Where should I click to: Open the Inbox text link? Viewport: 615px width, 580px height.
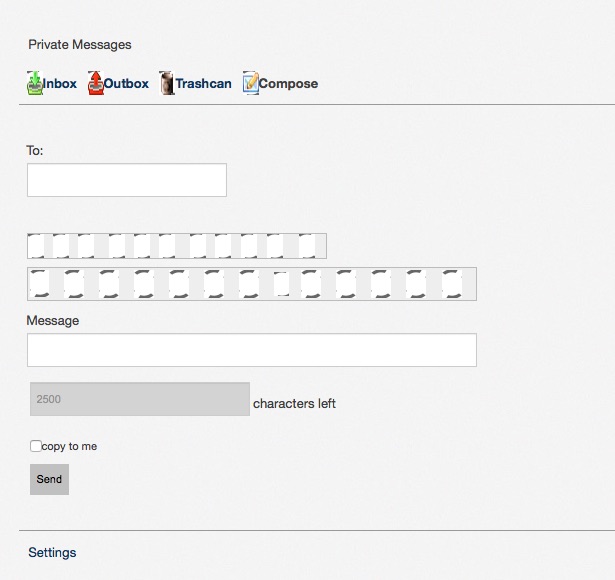60,84
